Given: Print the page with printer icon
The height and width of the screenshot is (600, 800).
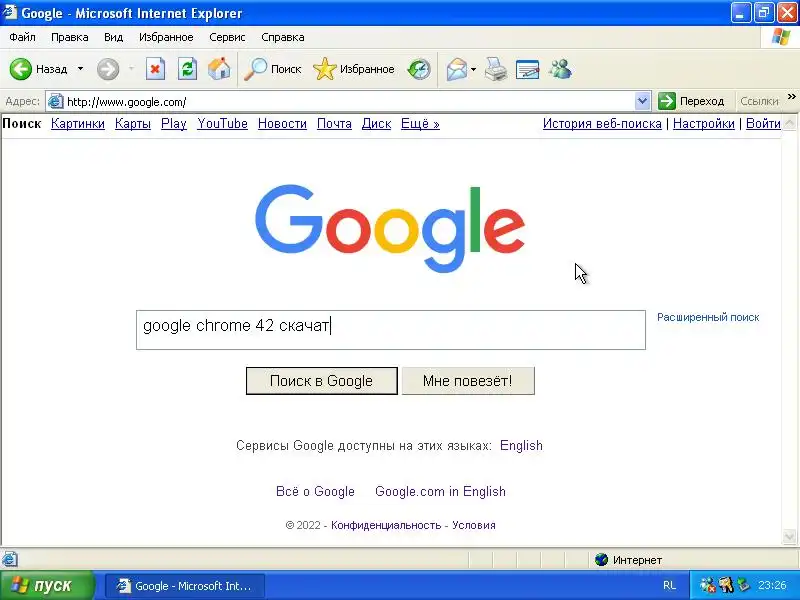Looking at the screenshot, I should pyautogui.click(x=495, y=69).
